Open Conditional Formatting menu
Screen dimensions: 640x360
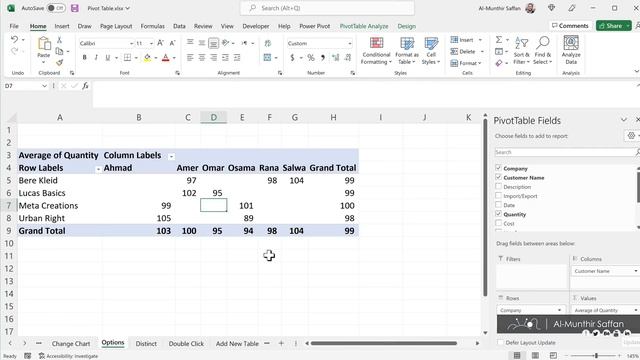click(376, 51)
